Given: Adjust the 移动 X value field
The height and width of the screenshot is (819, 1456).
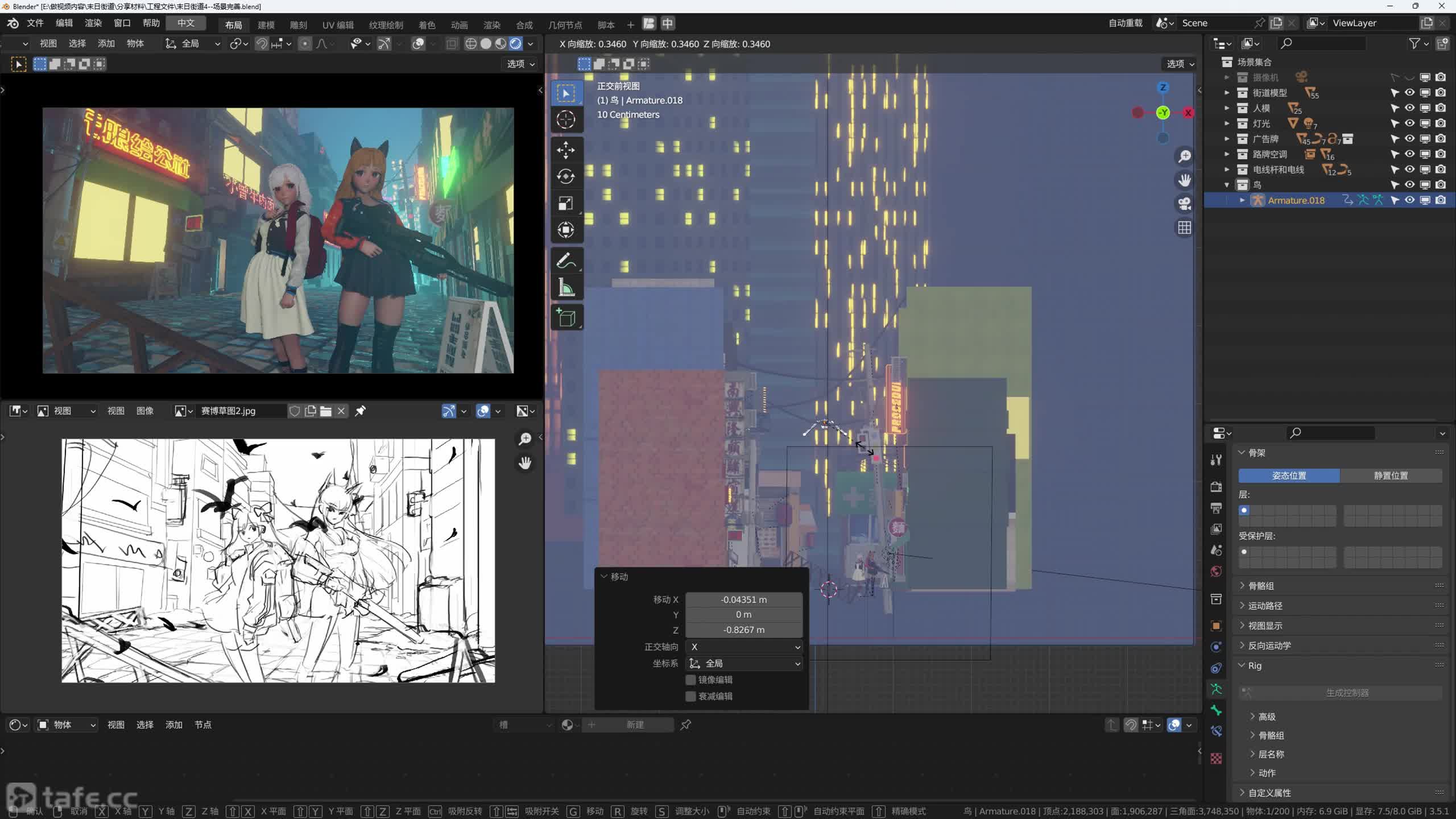Looking at the screenshot, I should coord(744,599).
